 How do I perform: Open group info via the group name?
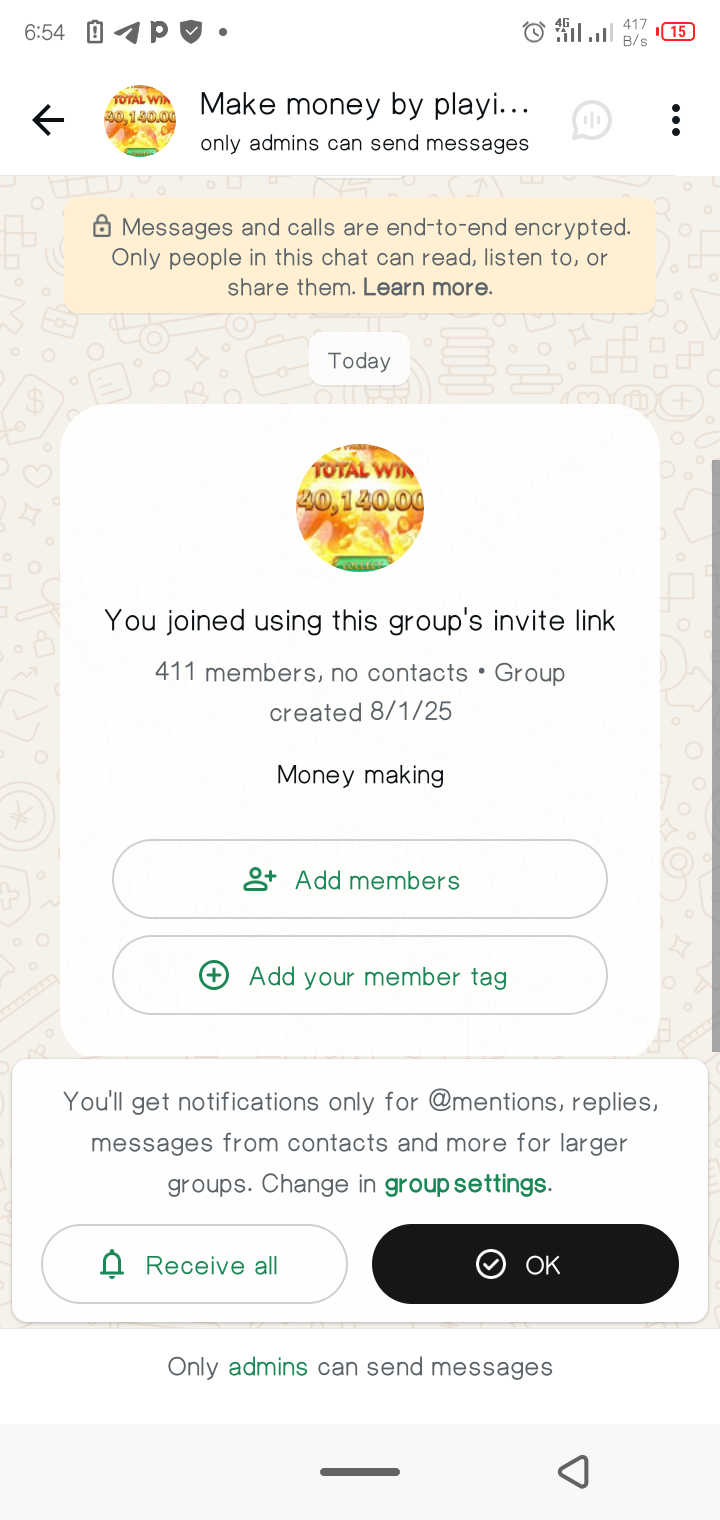364,105
